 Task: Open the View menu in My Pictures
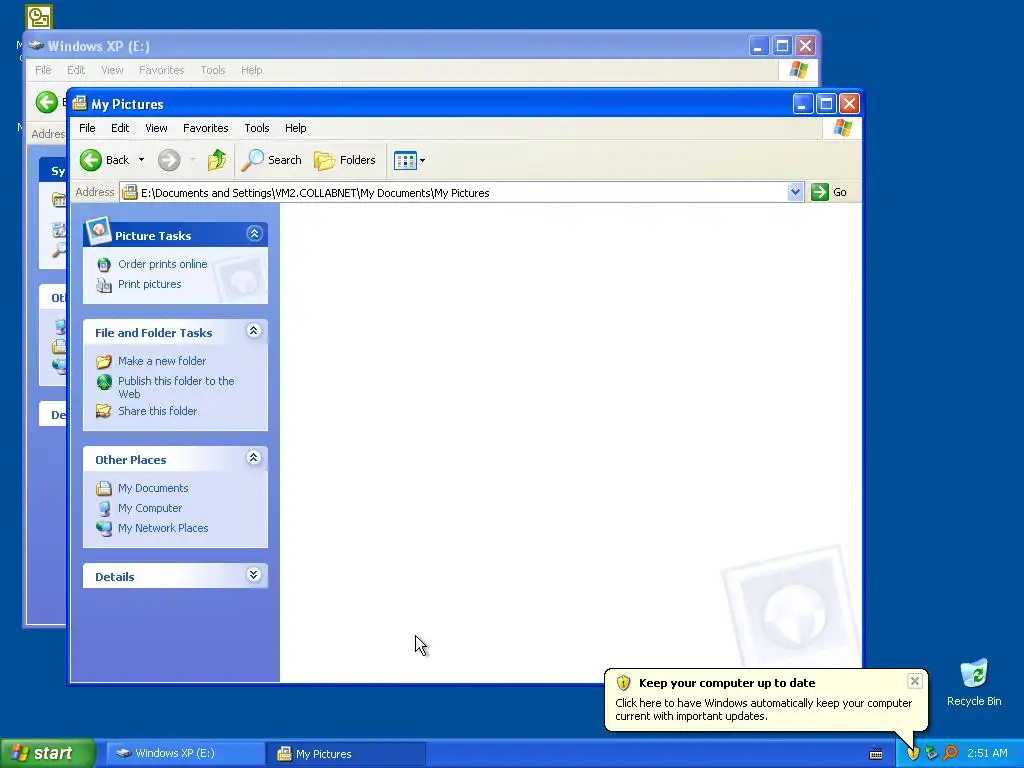pyautogui.click(x=156, y=128)
